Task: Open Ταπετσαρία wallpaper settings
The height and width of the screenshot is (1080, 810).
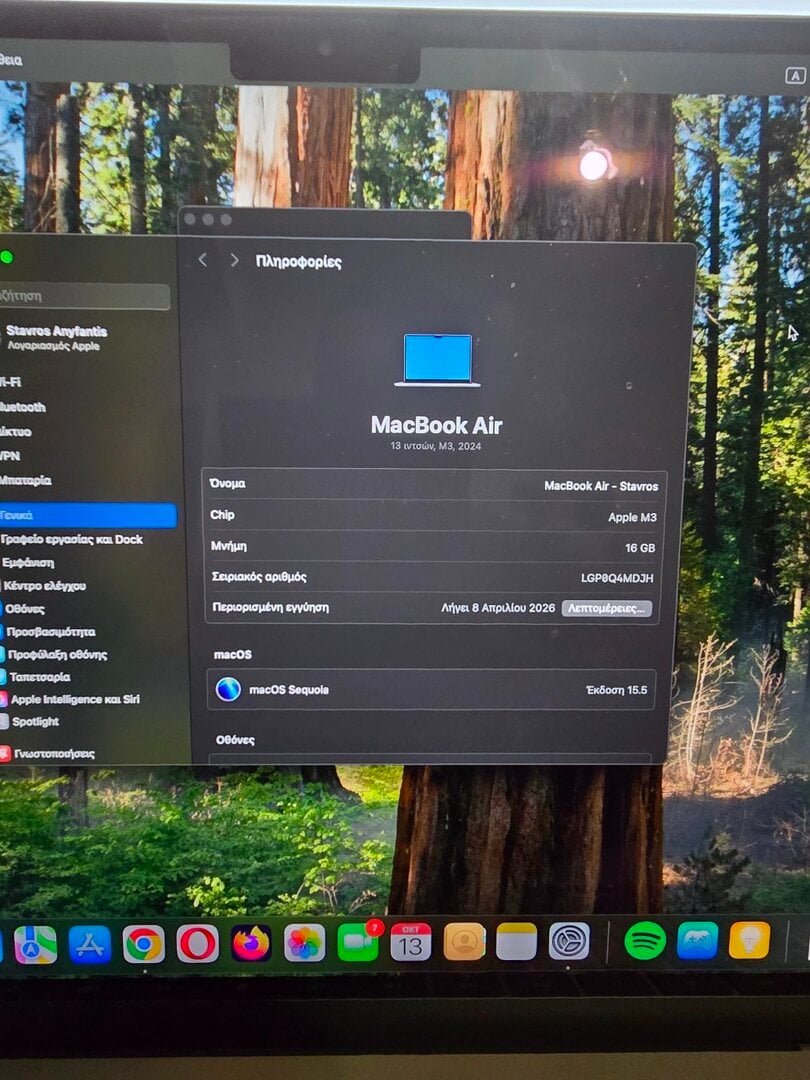Action: pyautogui.click(x=38, y=677)
